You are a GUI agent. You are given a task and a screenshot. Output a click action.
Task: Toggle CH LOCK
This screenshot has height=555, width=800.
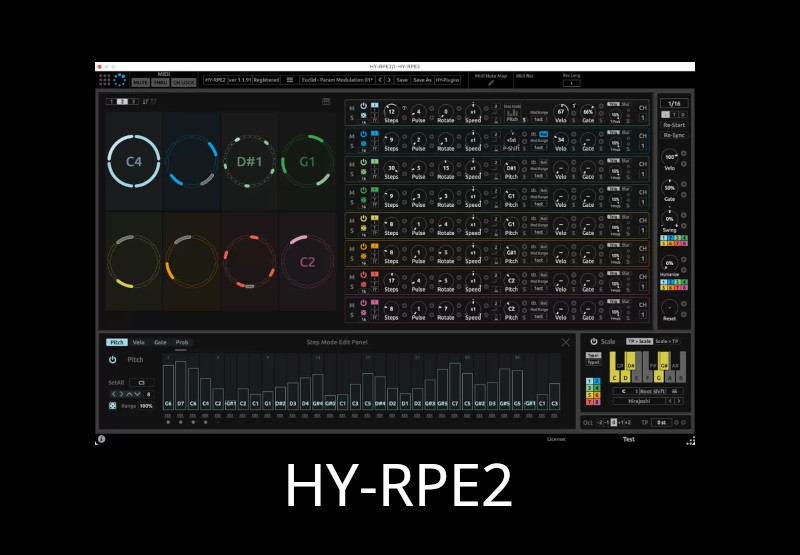click(184, 83)
